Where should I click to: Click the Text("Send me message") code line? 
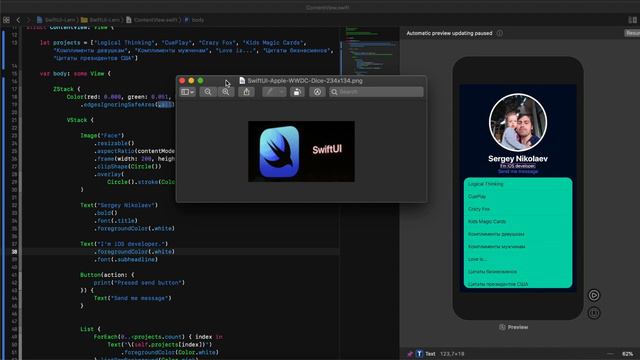click(132, 298)
